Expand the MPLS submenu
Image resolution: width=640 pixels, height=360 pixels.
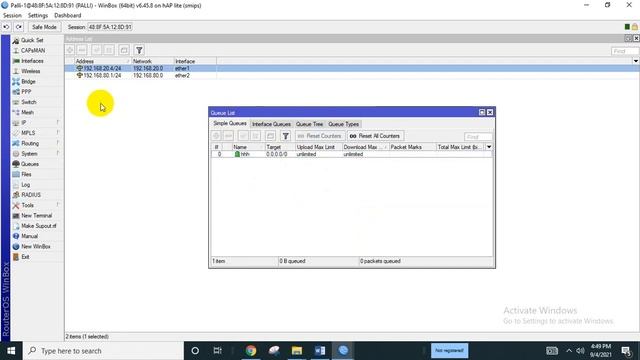point(28,133)
